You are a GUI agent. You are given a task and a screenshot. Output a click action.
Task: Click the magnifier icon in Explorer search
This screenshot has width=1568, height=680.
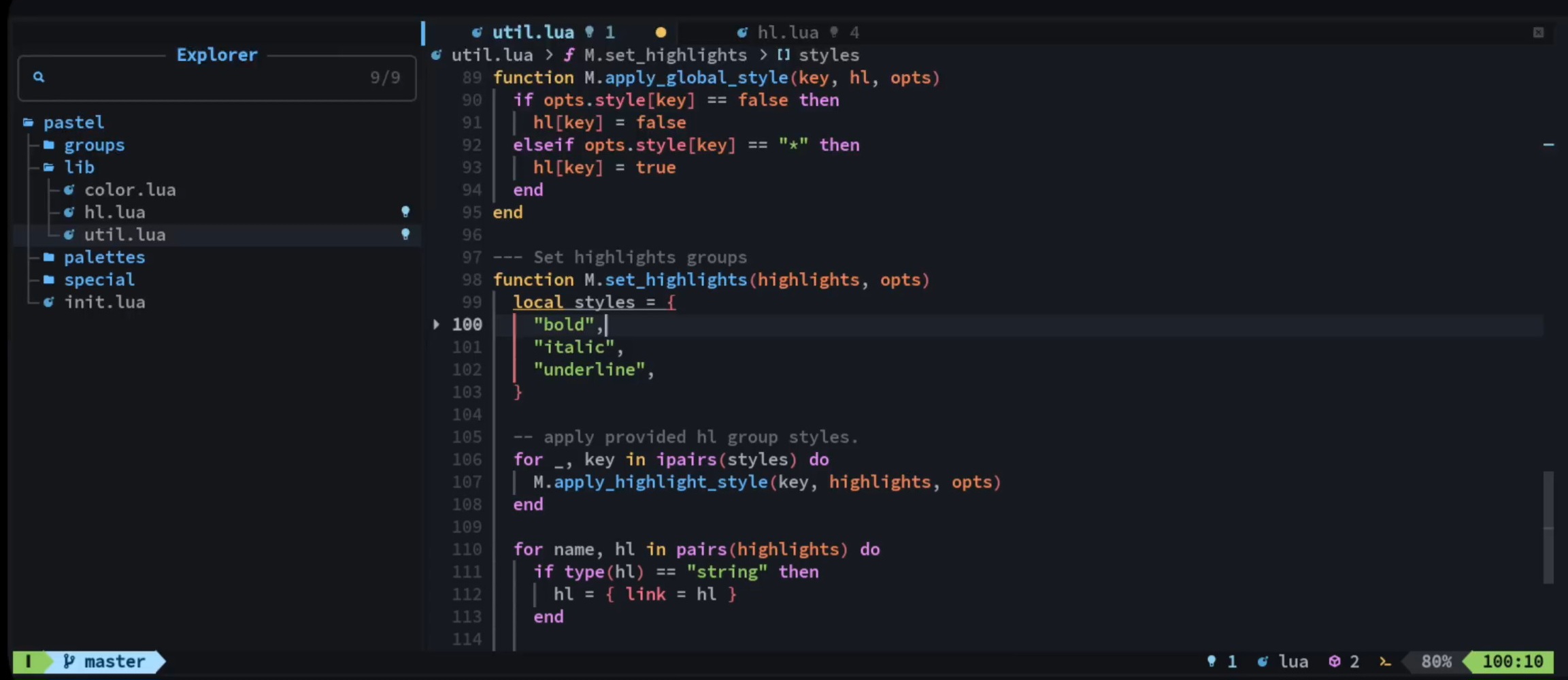(x=39, y=77)
